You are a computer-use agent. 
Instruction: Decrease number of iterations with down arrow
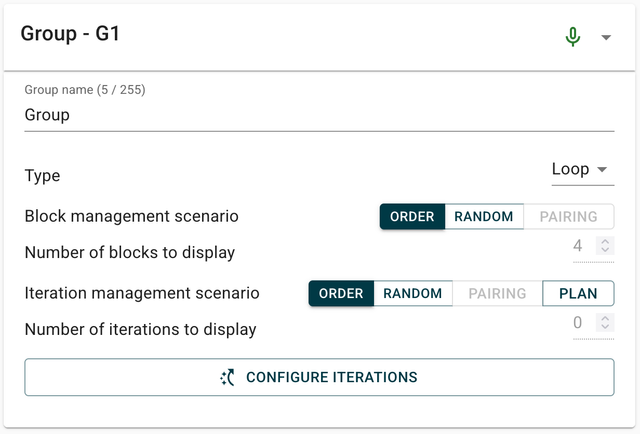(x=604, y=328)
